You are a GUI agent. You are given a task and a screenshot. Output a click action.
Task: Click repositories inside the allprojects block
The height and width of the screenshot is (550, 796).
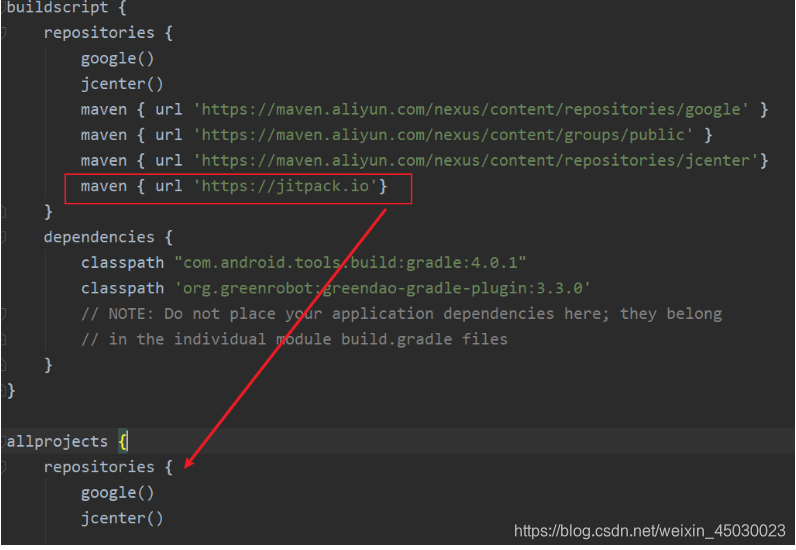[99, 467]
